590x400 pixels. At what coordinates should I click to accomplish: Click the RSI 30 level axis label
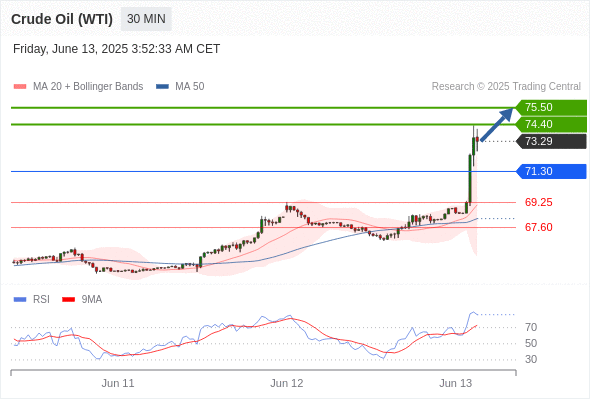coord(531,359)
